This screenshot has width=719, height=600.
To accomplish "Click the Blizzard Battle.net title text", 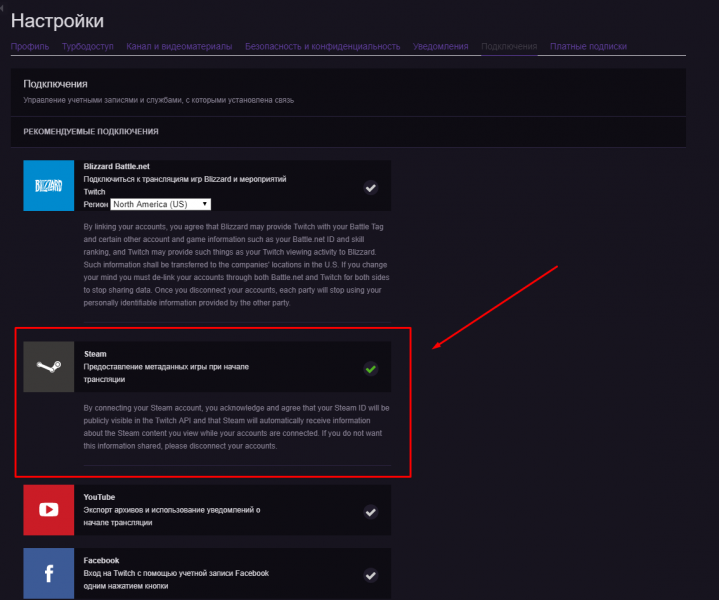I will pyautogui.click(x=116, y=166).
